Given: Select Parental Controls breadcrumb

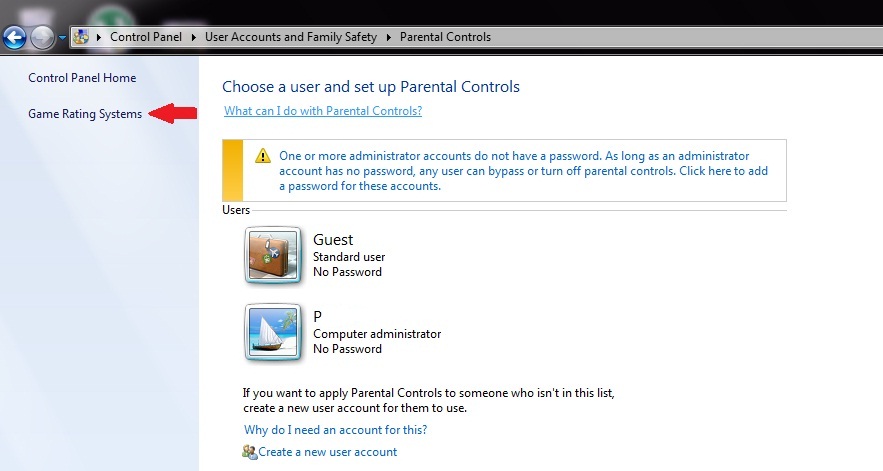Looking at the screenshot, I should [x=445, y=37].
